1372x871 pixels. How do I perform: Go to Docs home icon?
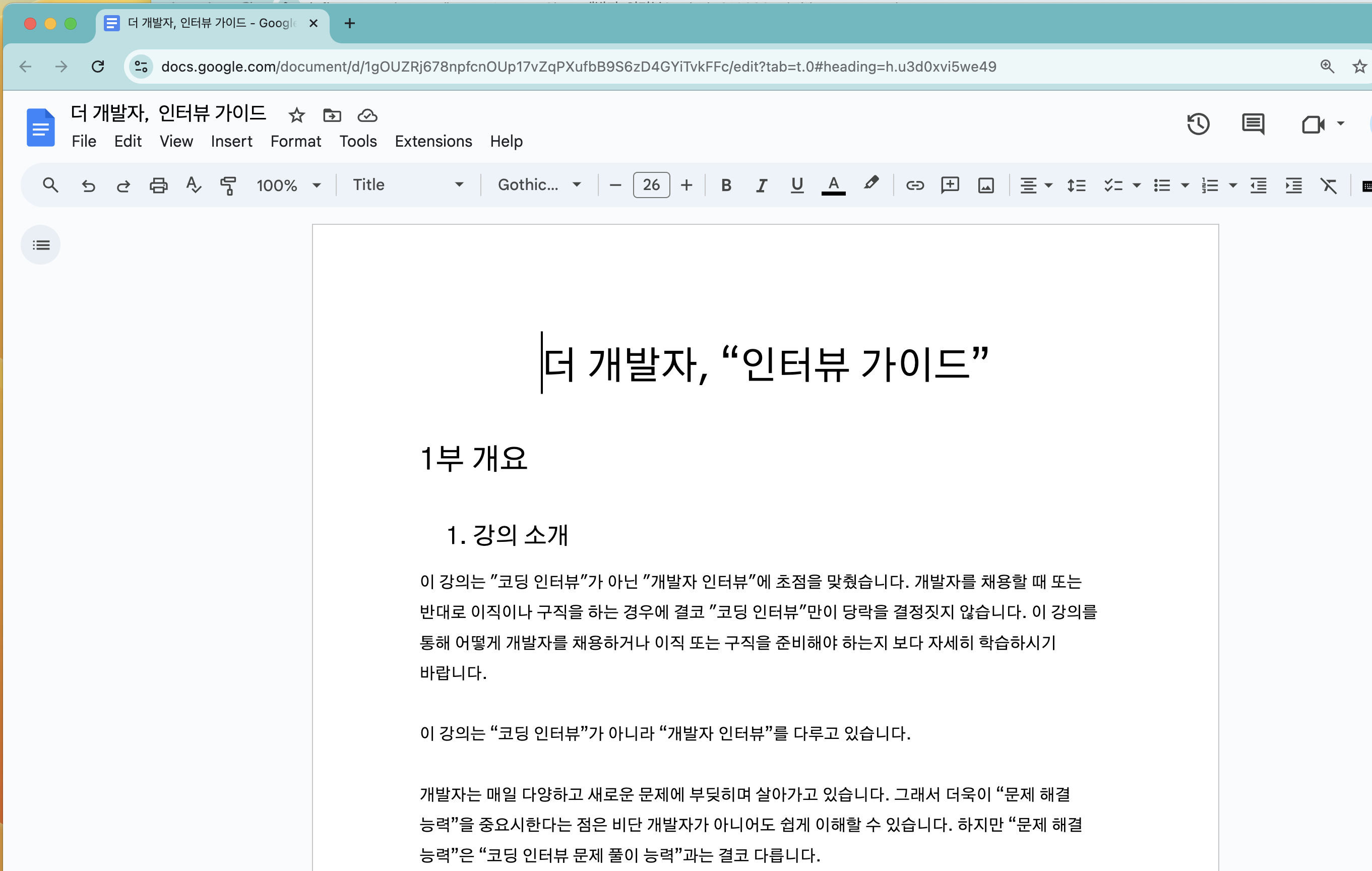40,127
